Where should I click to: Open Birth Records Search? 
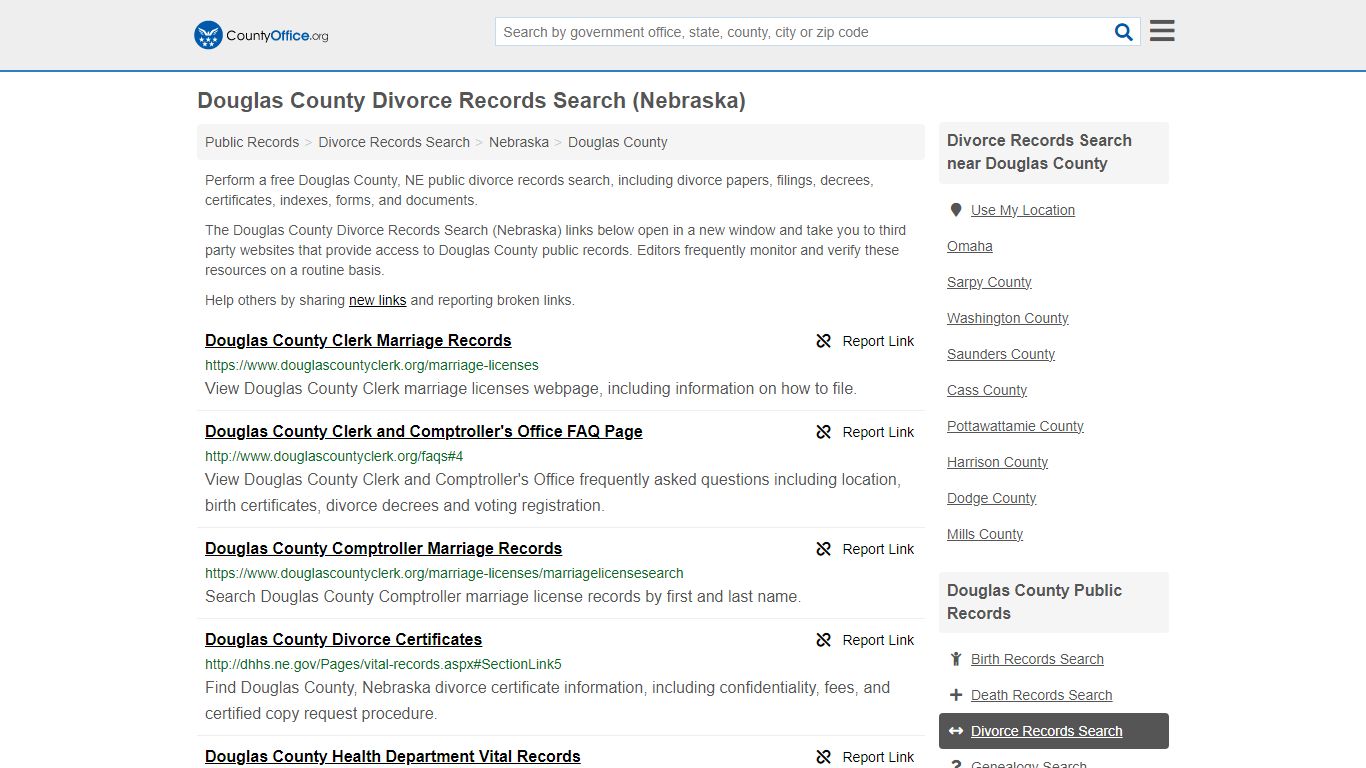click(1037, 659)
